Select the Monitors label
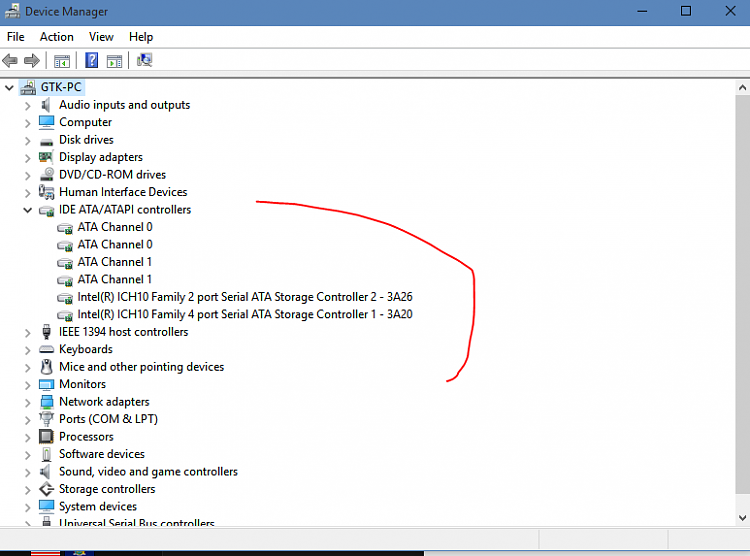This screenshot has width=750, height=556. (82, 384)
